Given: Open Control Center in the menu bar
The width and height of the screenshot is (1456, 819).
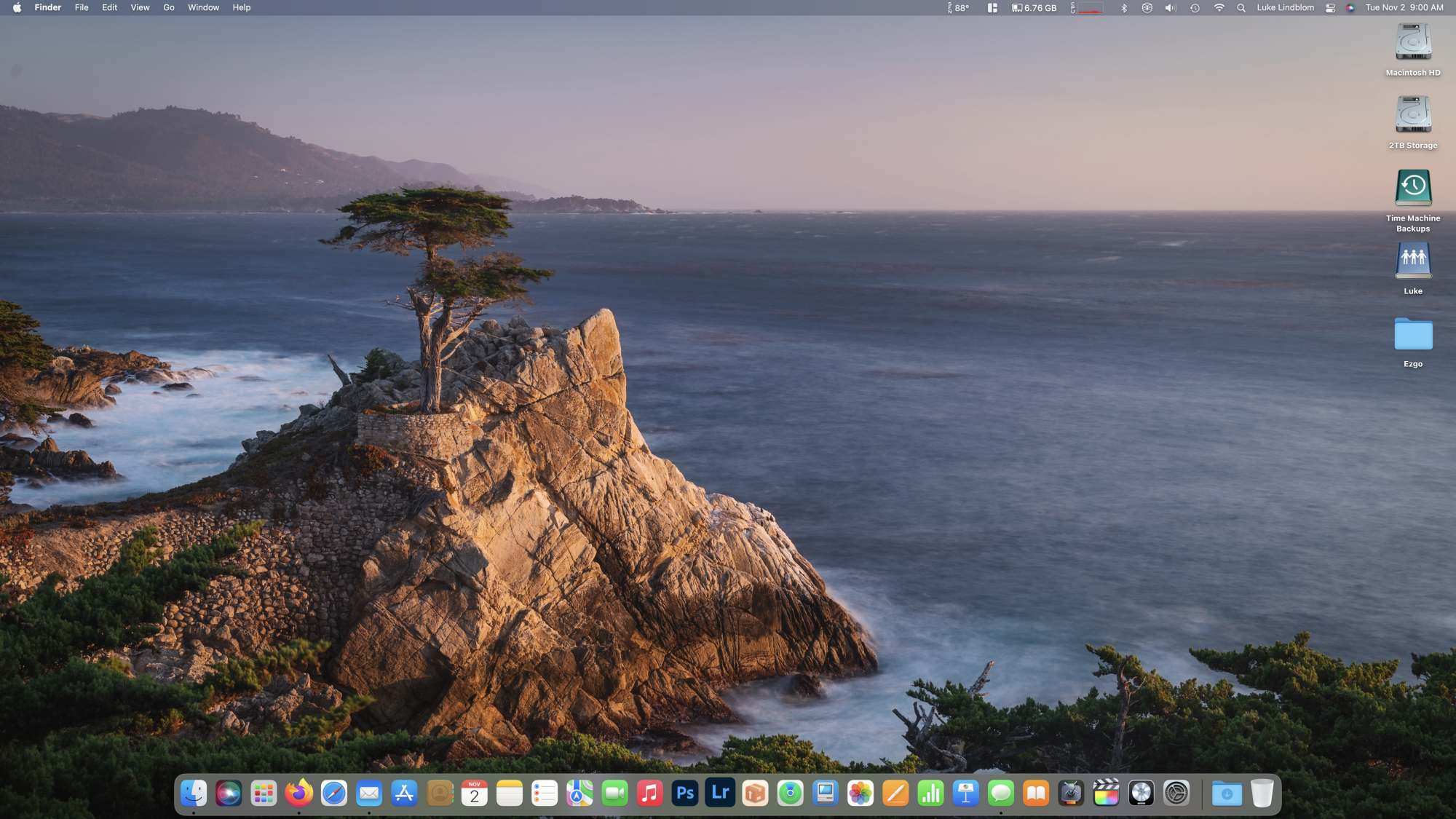Looking at the screenshot, I should (1330, 8).
